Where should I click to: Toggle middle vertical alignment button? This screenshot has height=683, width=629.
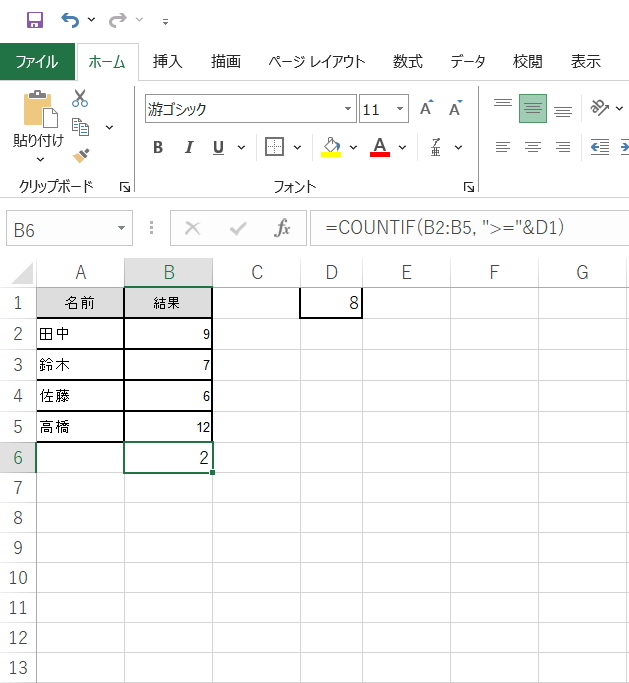point(533,109)
